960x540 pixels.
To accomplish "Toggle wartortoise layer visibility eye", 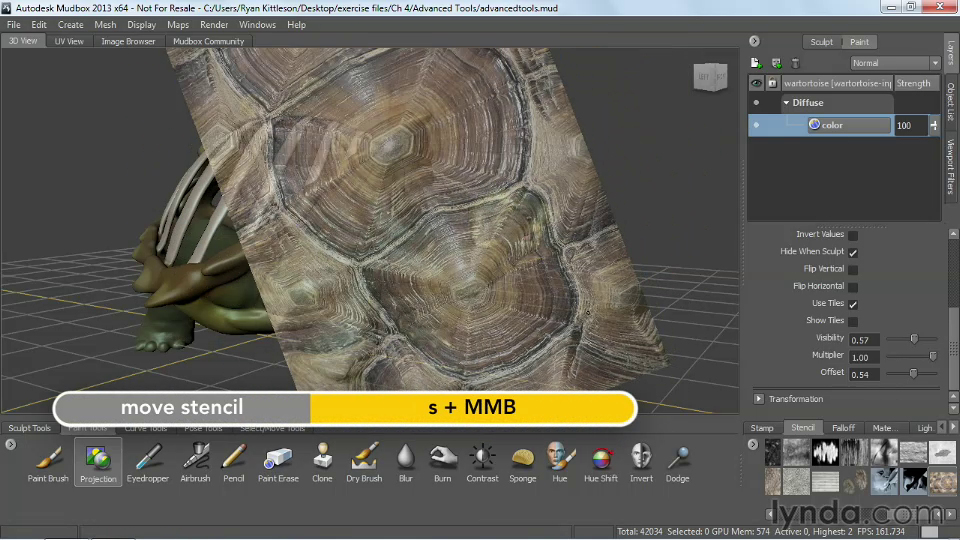I will pos(757,84).
